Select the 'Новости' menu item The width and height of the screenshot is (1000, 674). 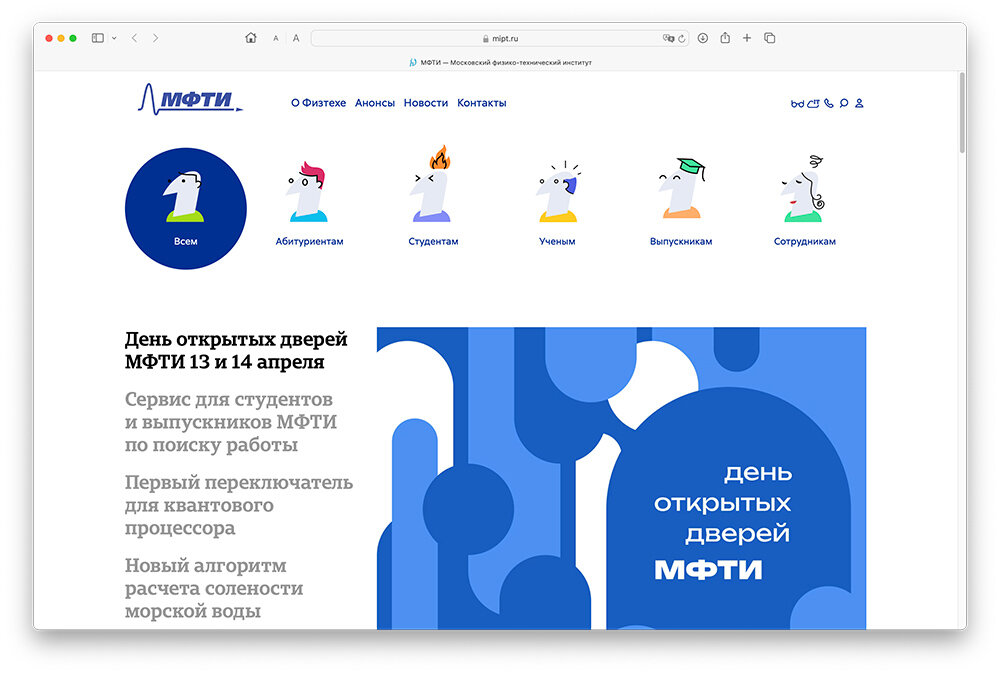pos(424,102)
